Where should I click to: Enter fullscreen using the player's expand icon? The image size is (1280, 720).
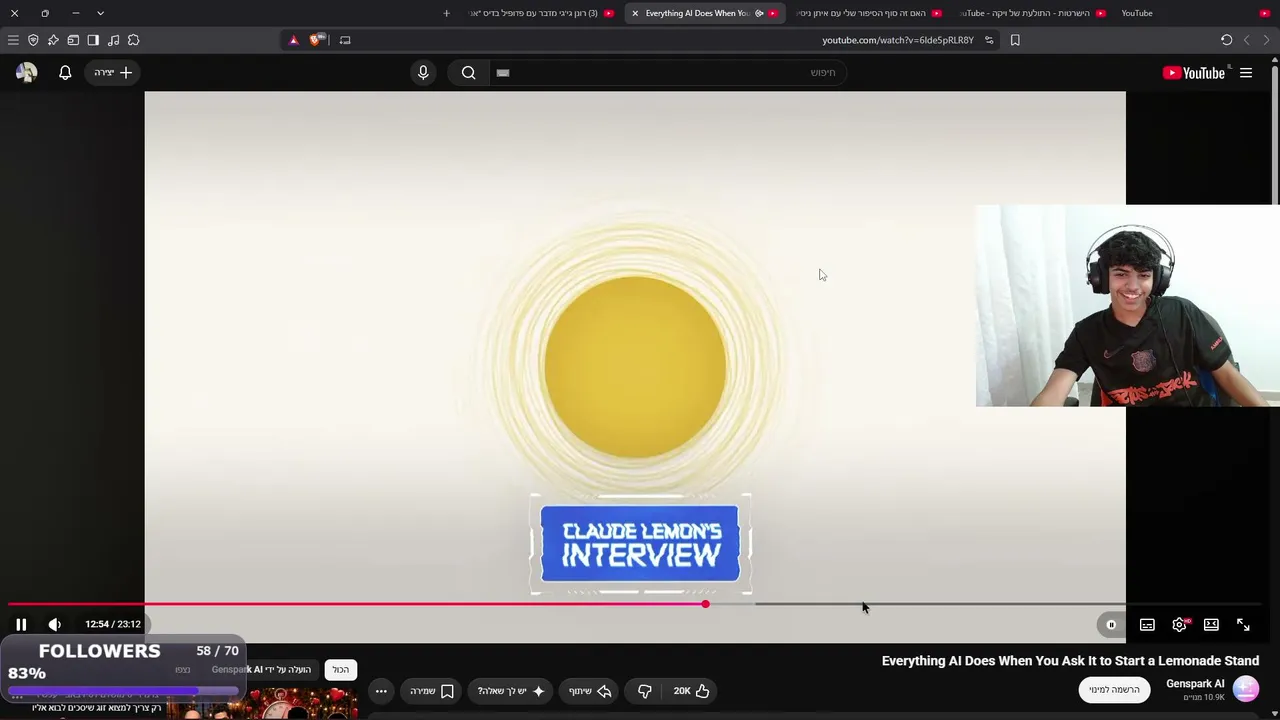pyautogui.click(x=1243, y=625)
